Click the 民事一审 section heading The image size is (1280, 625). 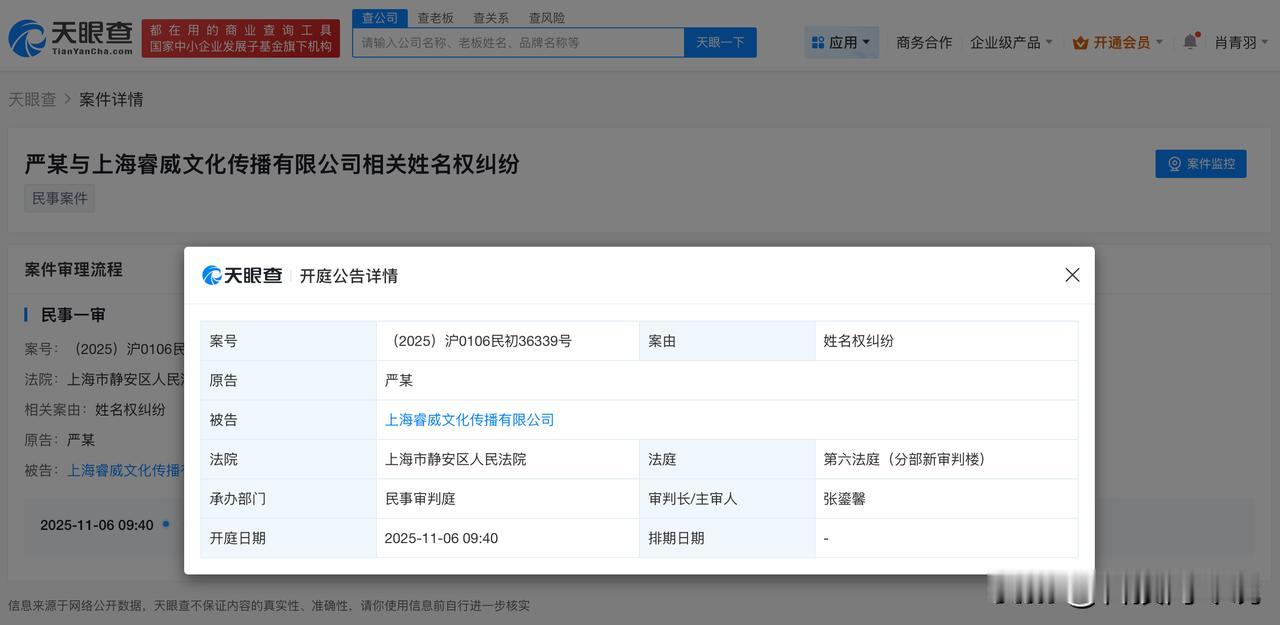pyautogui.click(x=73, y=315)
